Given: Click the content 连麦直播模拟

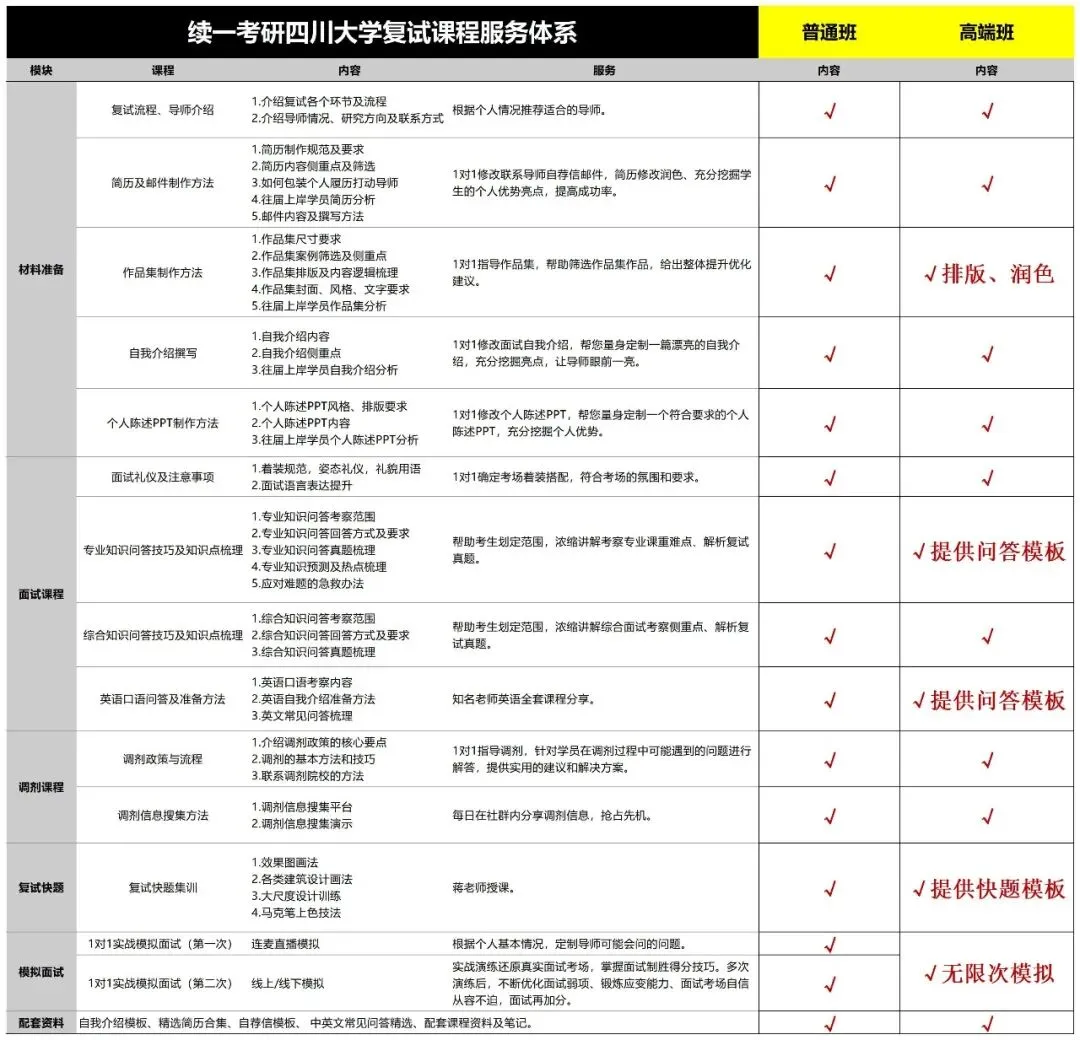Looking at the screenshot, I should (285, 944).
